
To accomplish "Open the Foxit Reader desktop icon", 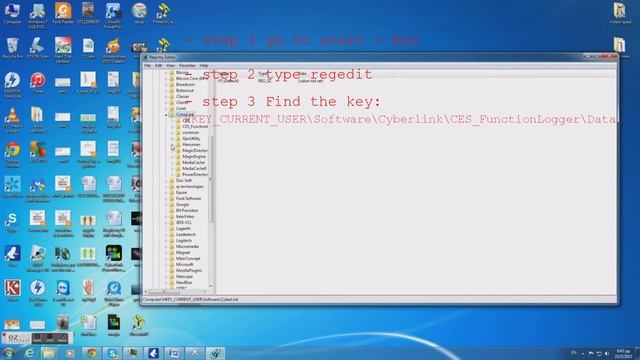I will [63, 13].
